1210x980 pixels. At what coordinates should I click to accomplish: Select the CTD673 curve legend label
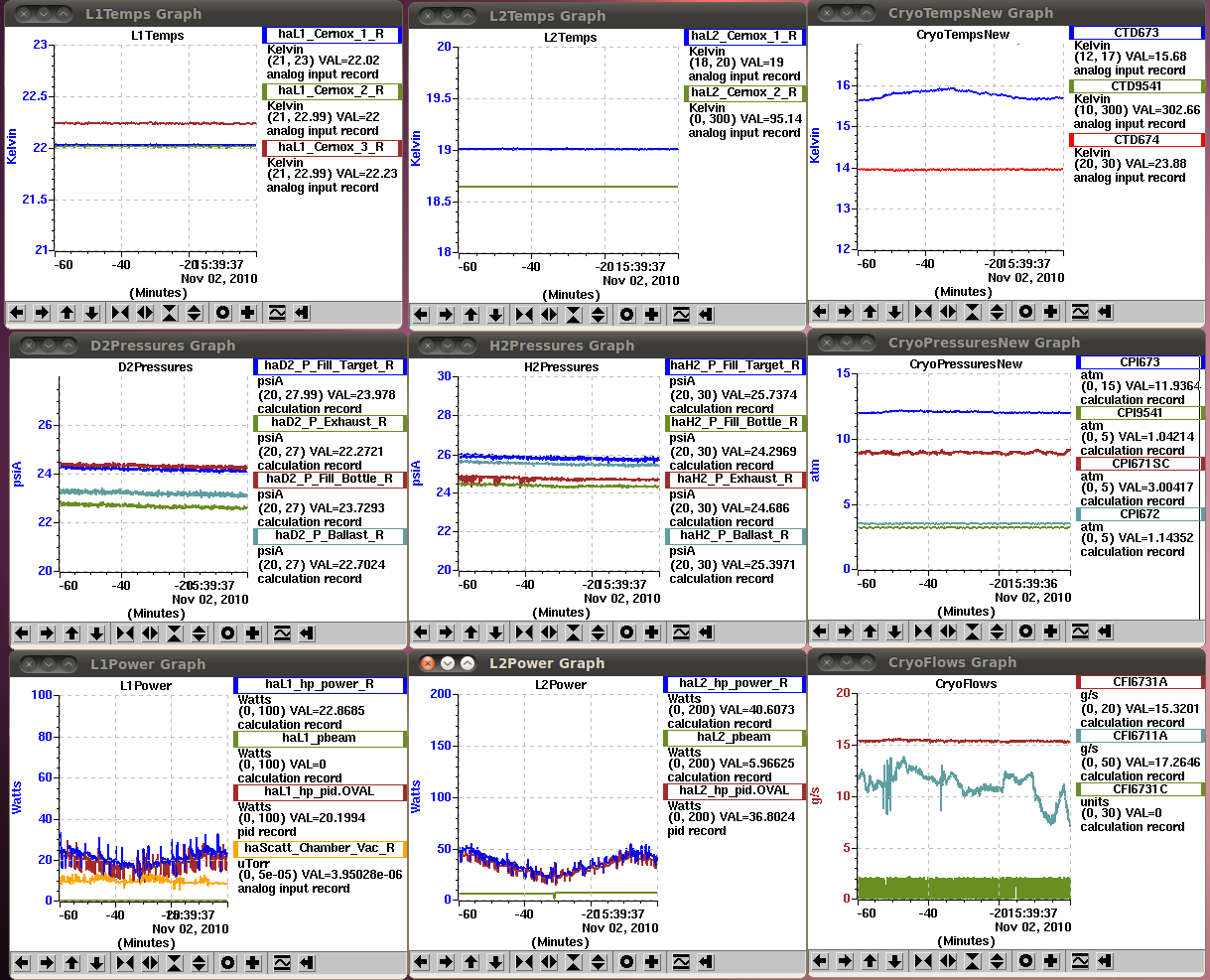click(1137, 33)
